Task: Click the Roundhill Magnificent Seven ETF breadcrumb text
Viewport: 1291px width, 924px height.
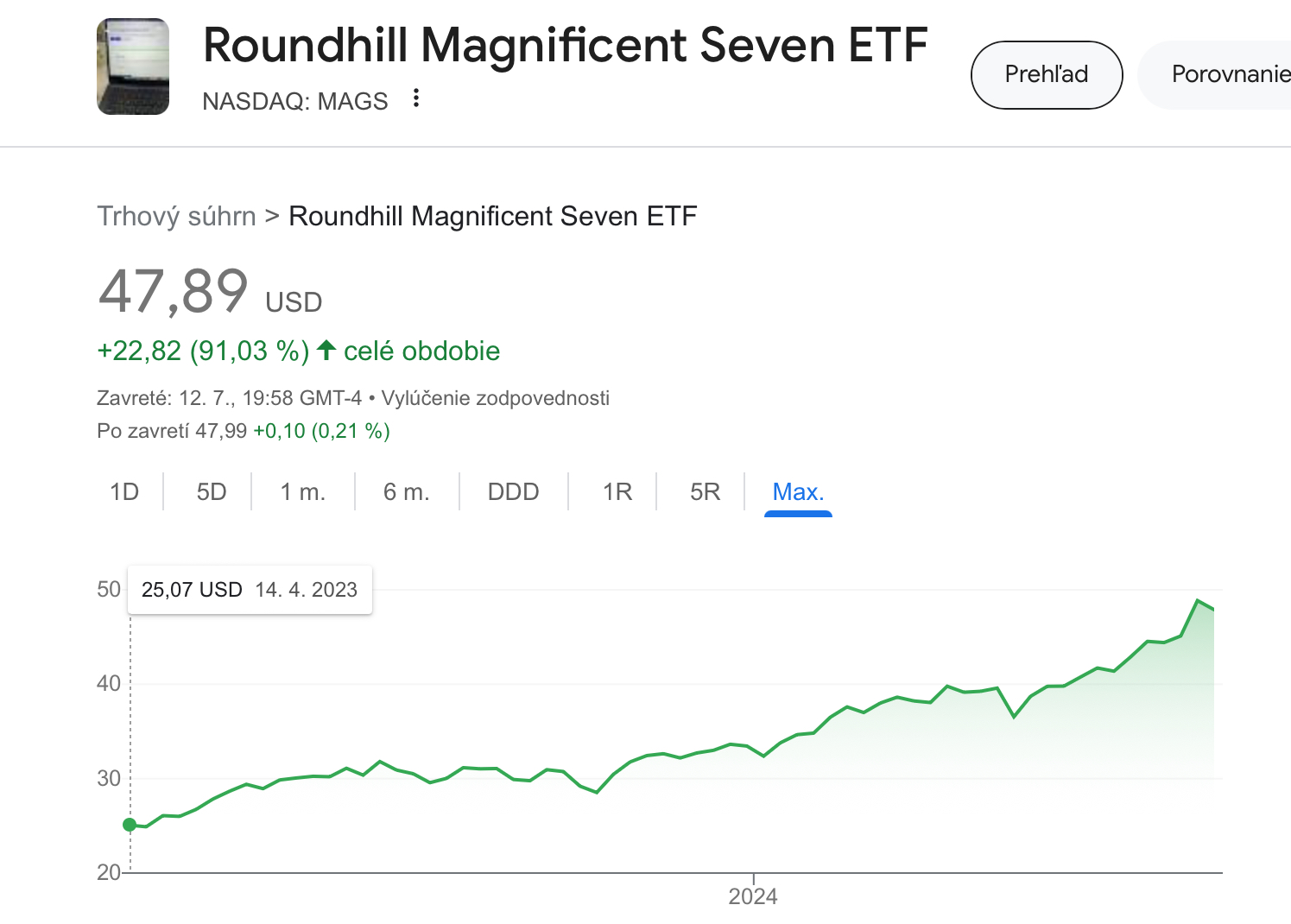Action: click(493, 216)
